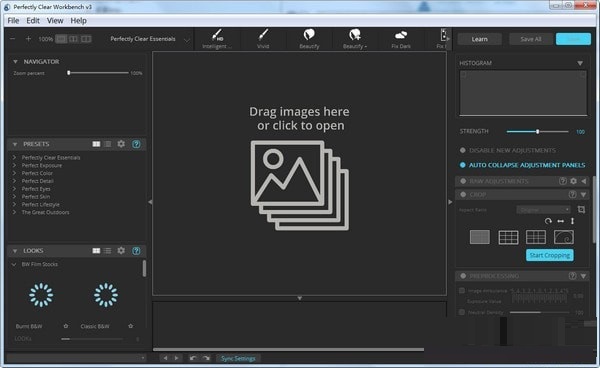Check the Image Ambulance checkbox

click(462, 291)
